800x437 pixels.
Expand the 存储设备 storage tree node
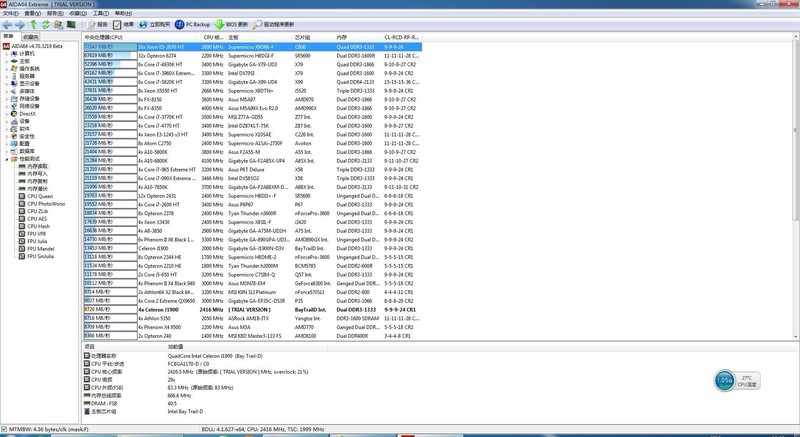click(x=7, y=98)
